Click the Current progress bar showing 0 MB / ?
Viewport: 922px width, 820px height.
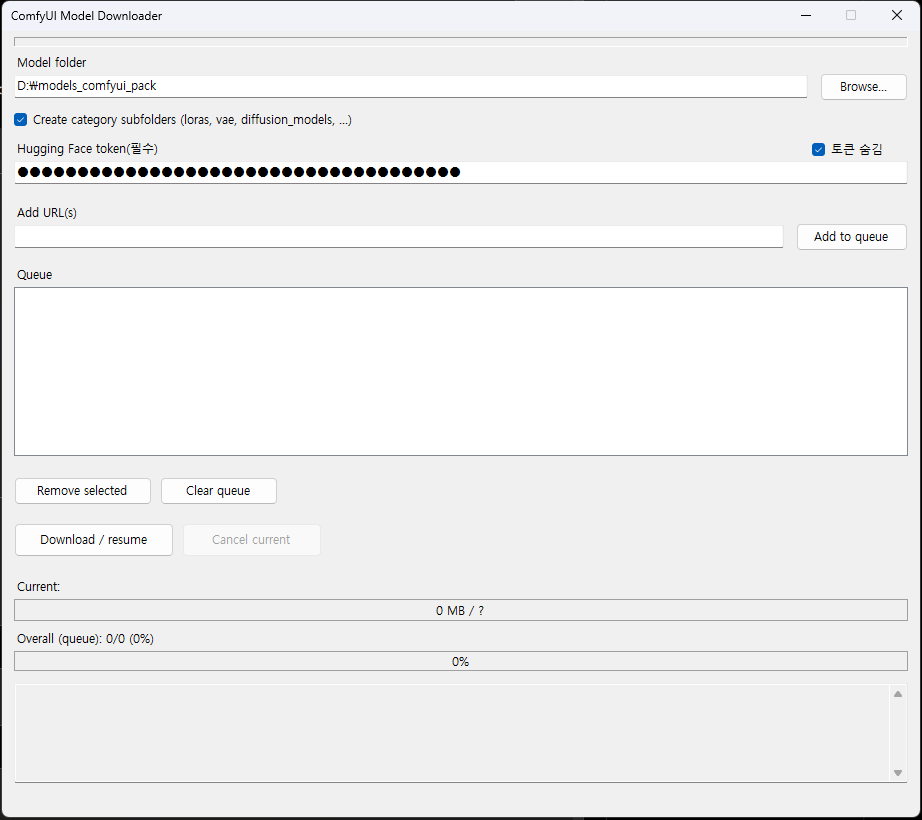click(460, 610)
